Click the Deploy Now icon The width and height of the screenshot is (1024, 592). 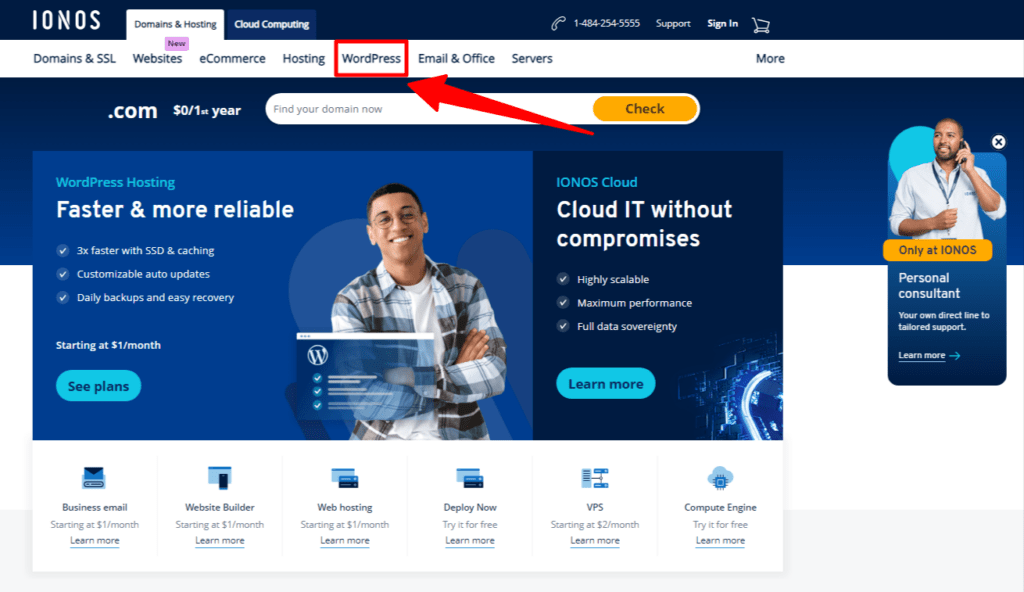click(x=470, y=478)
